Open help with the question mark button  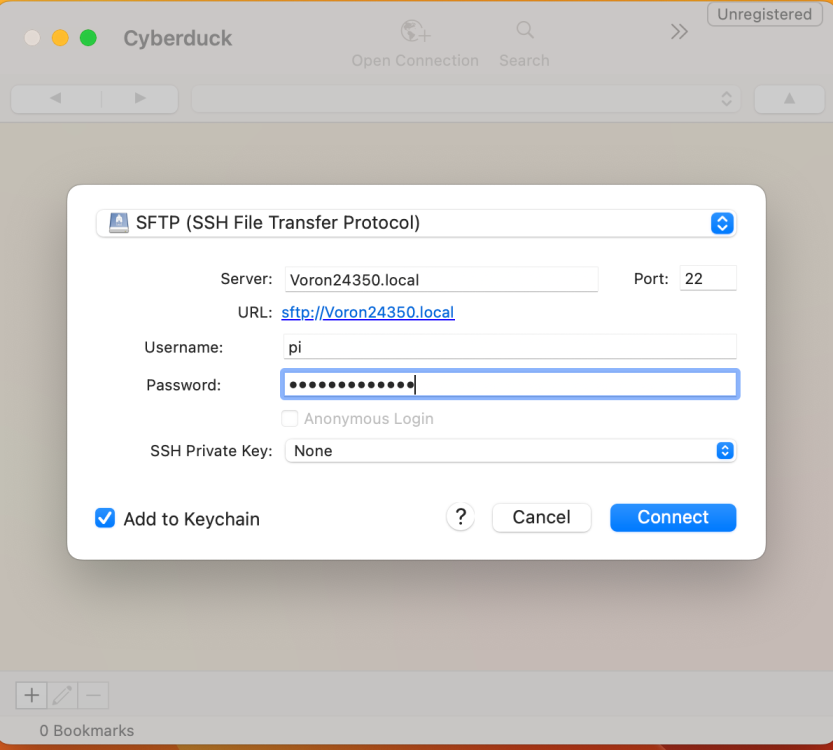[461, 517]
